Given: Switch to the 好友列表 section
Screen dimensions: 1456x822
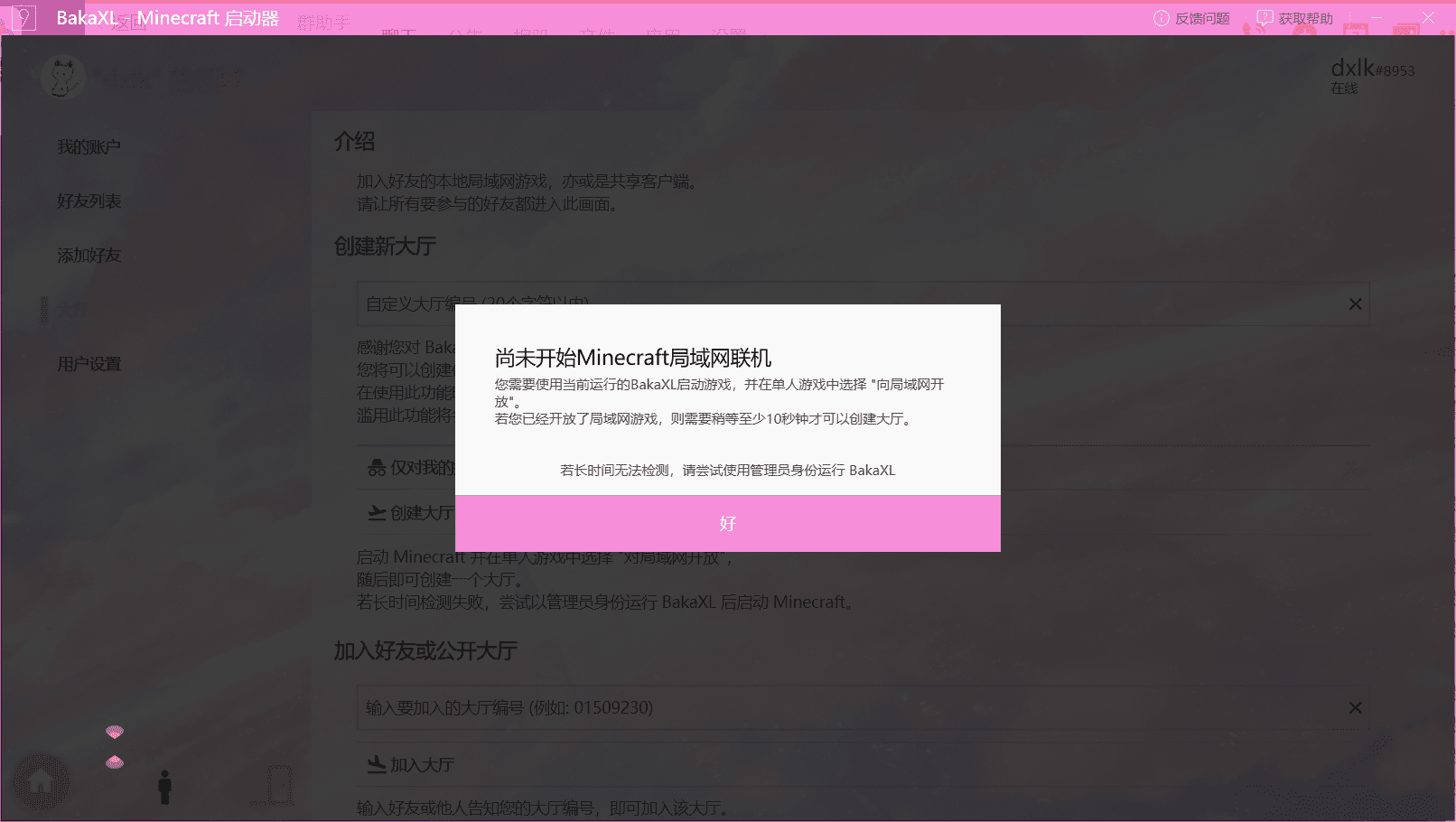Looking at the screenshot, I should [87, 201].
